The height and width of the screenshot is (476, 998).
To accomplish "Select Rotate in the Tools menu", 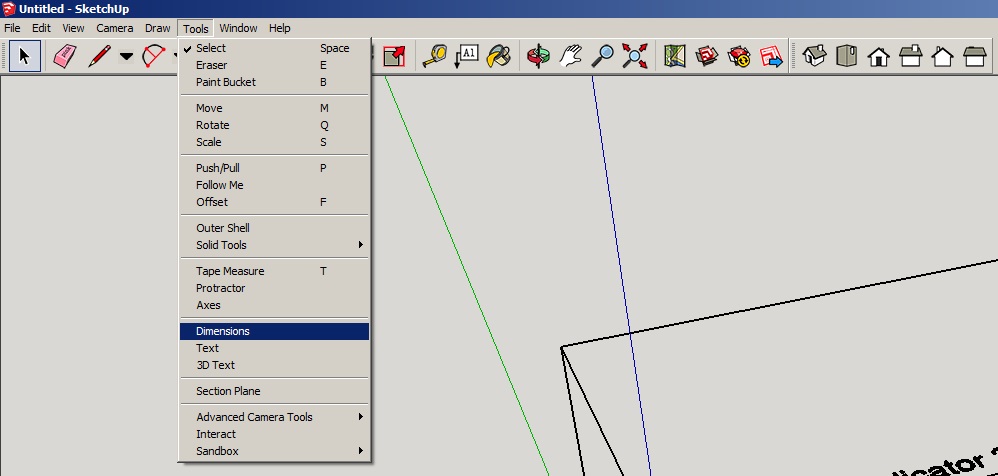I will [x=274, y=125].
